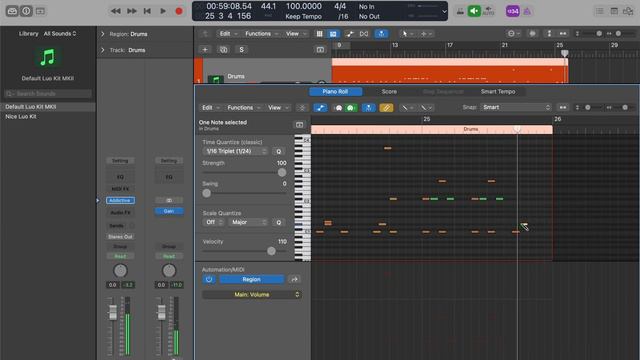Click the MIDI In icon in Piano Roll
Screen dimensions: 640x360
point(338,107)
